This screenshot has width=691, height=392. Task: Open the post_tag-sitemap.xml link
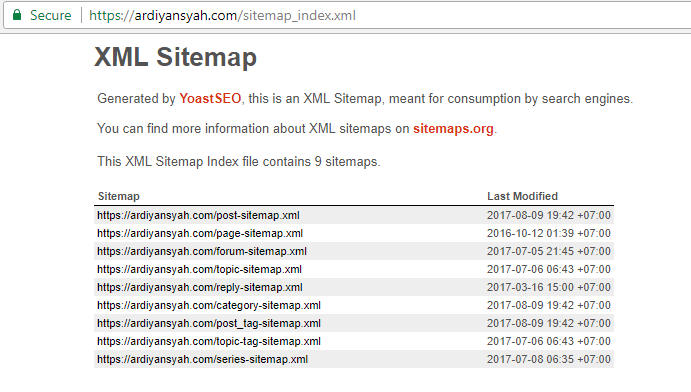pyautogui.click(x=209, y=323)
